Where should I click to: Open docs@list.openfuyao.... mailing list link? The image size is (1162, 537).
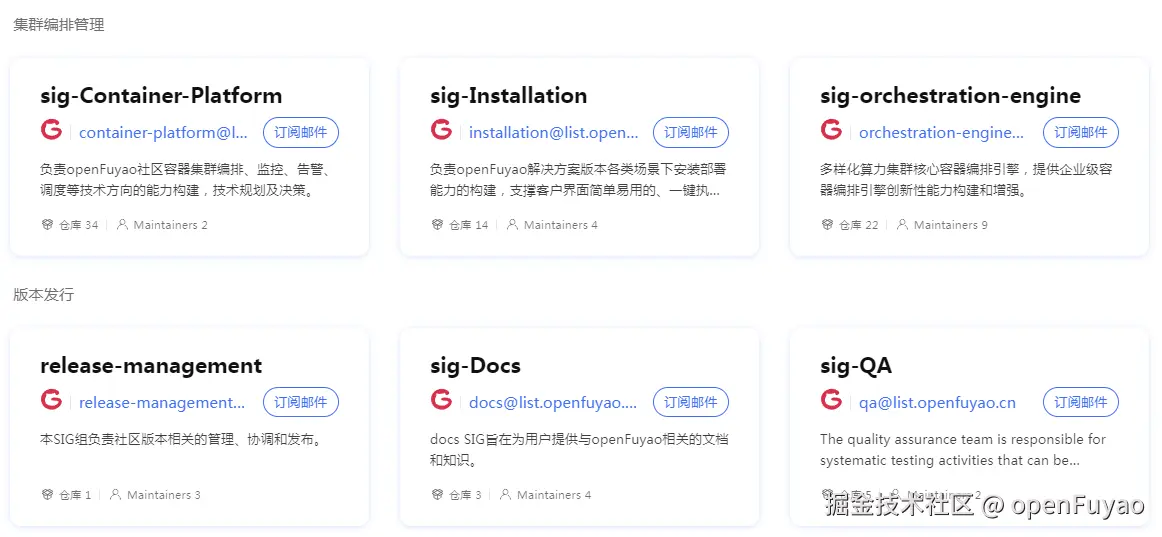[553, 402]
